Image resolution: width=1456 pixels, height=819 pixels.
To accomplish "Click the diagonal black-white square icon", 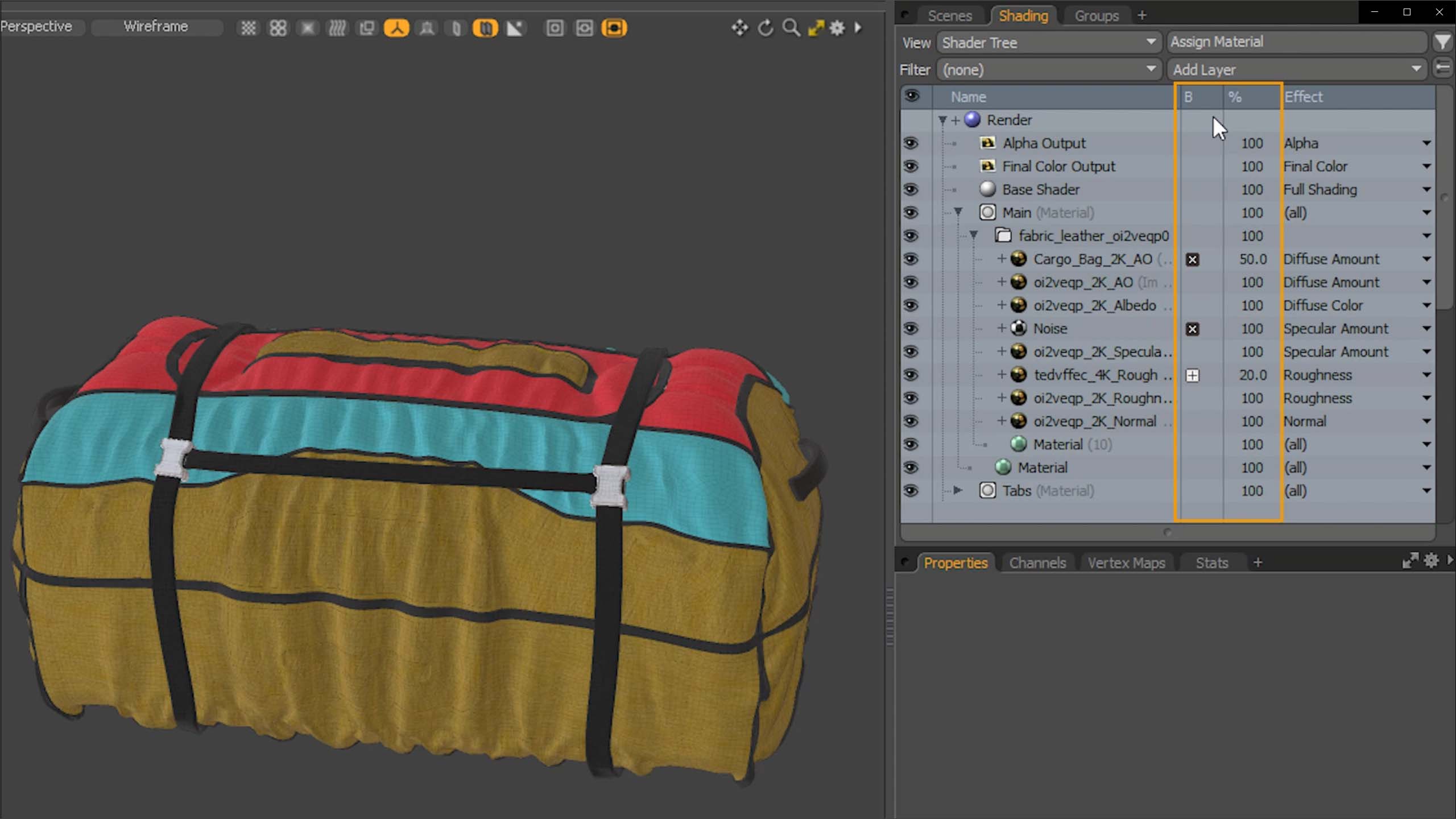I will coord(515,28).
